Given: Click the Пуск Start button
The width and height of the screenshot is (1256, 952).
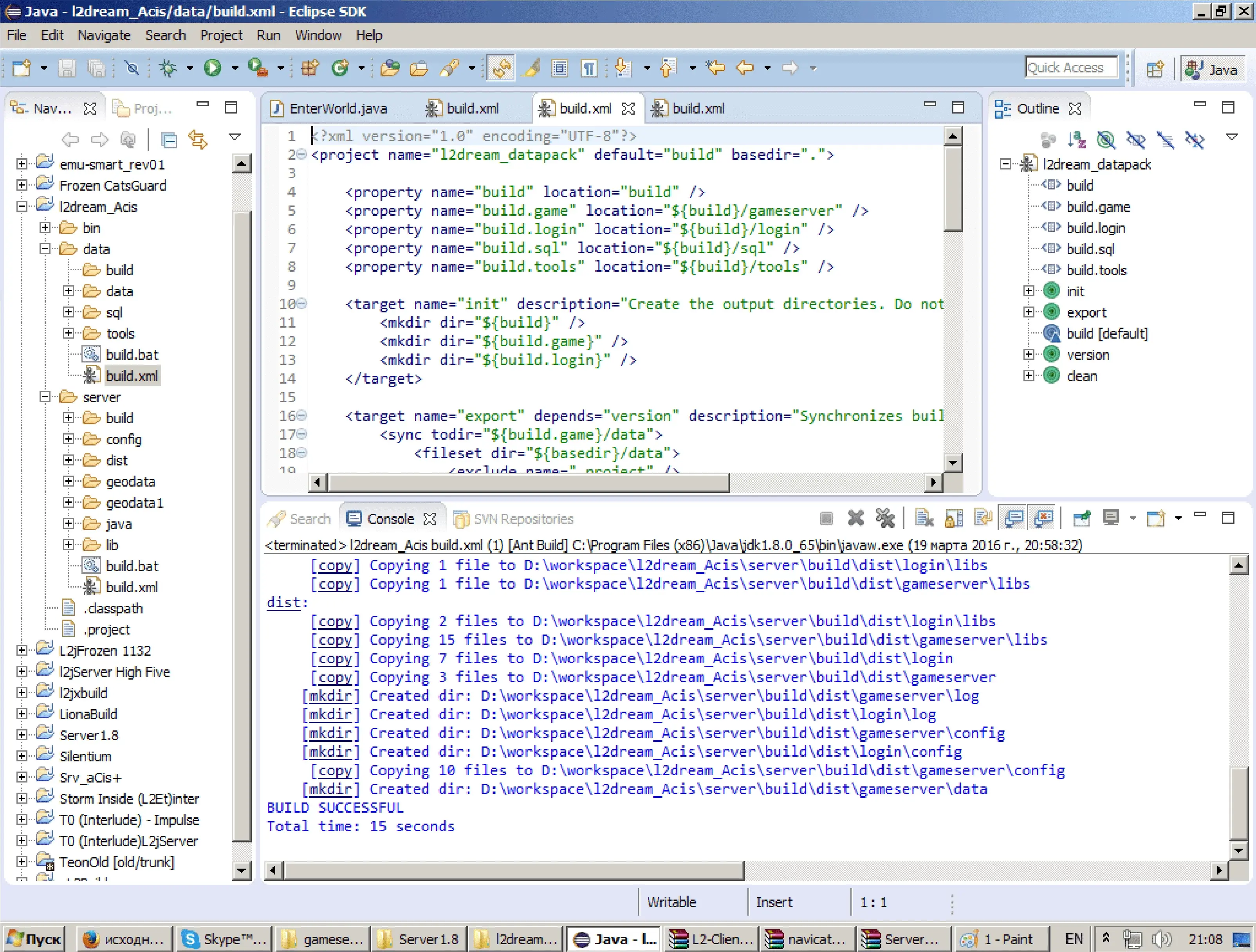Looking at the screenshot, I should (34, 939).
